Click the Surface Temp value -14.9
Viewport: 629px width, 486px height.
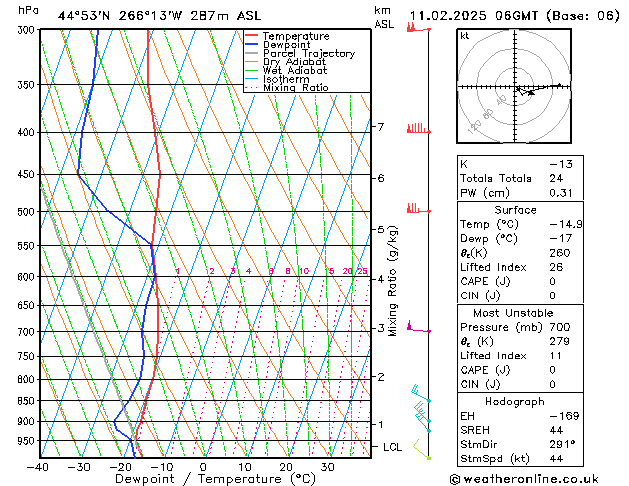click(x=566, y=224)
